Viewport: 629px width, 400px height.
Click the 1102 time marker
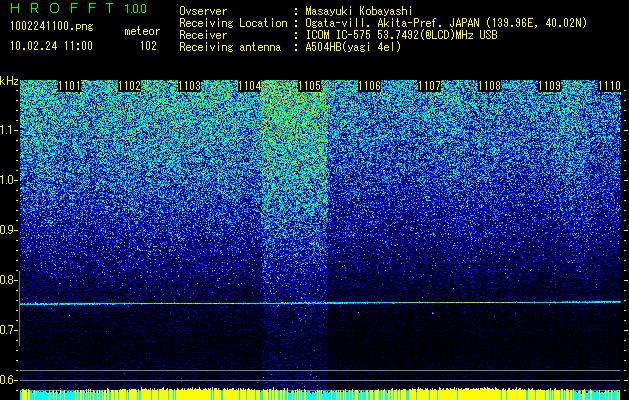tap(129, 86)
